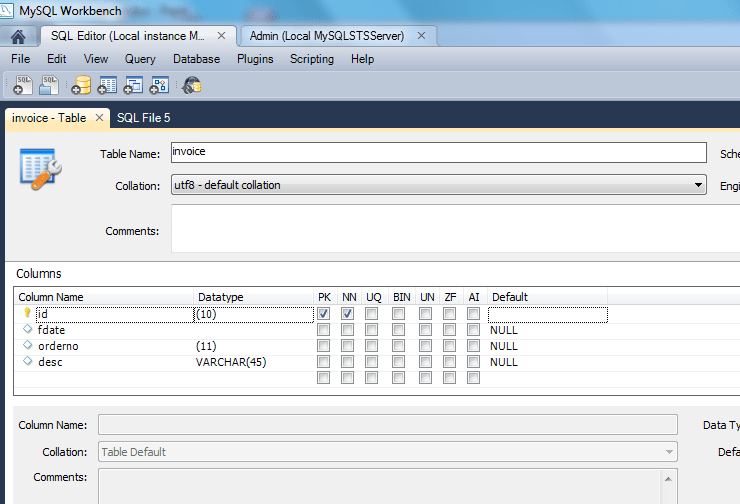Click the (11) datatype cell for orderno
Screen dimensions: 740x504
254,346
